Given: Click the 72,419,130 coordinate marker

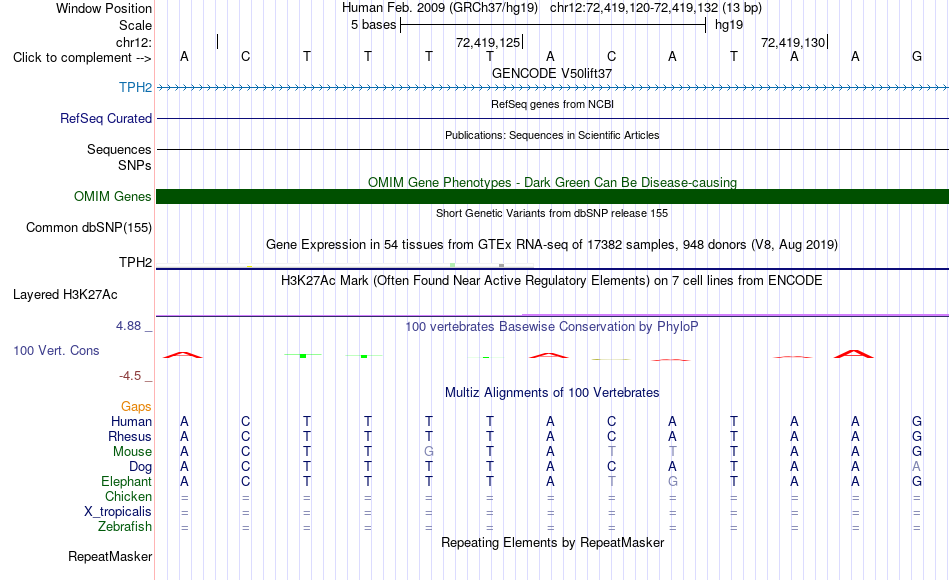Looking at the screenshot, I should [793, 42].
